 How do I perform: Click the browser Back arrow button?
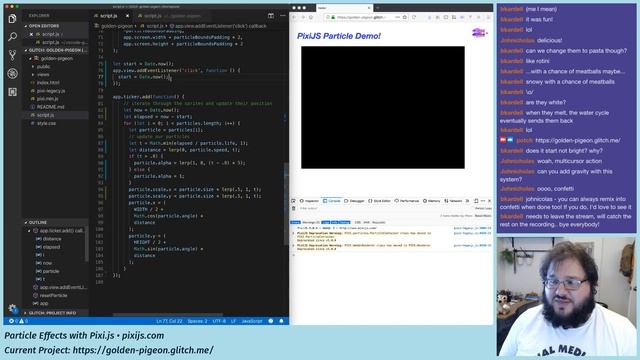(x=294, y=18)
